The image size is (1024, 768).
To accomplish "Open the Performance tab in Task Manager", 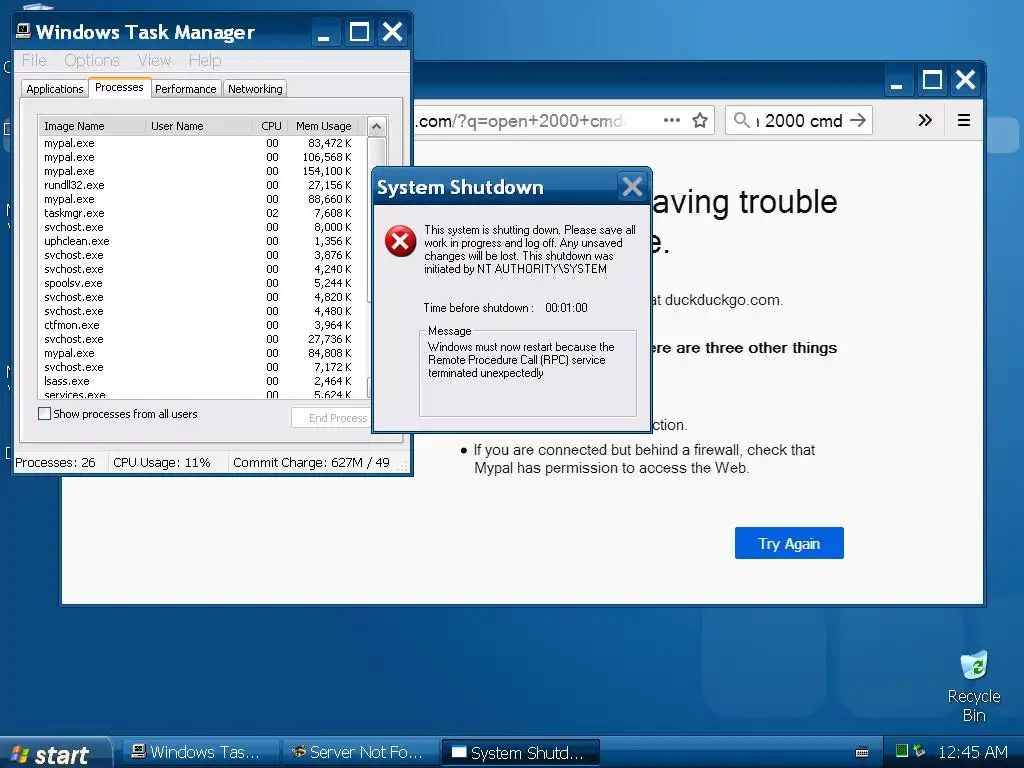I will [185, 89].
